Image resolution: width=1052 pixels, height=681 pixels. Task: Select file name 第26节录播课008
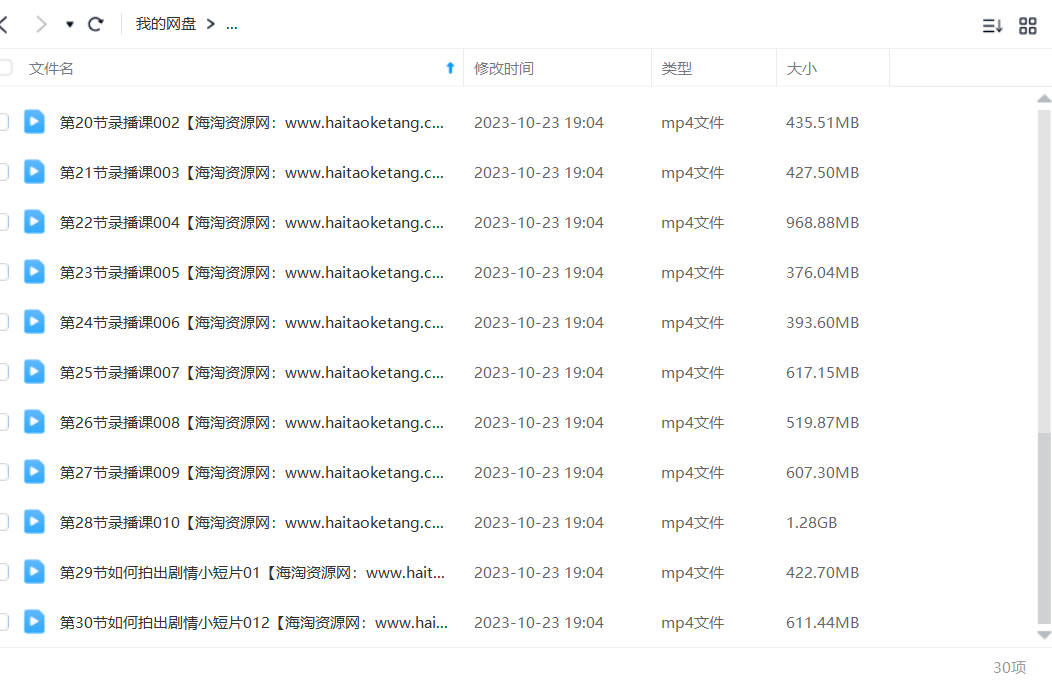point(252,423)
